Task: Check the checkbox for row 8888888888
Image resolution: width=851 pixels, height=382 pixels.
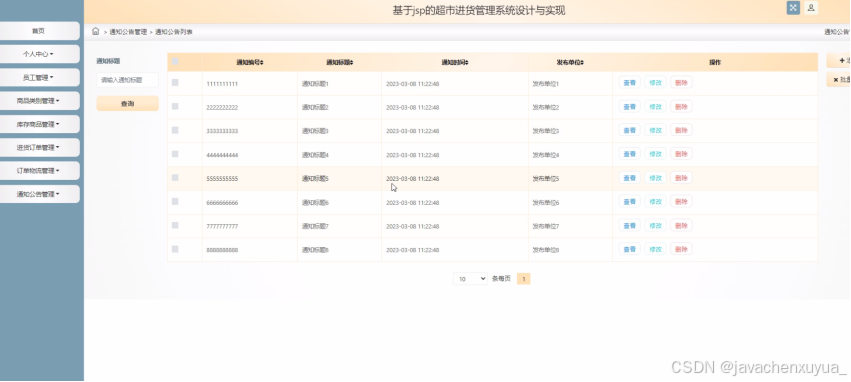Action: (x=175, y=249)
